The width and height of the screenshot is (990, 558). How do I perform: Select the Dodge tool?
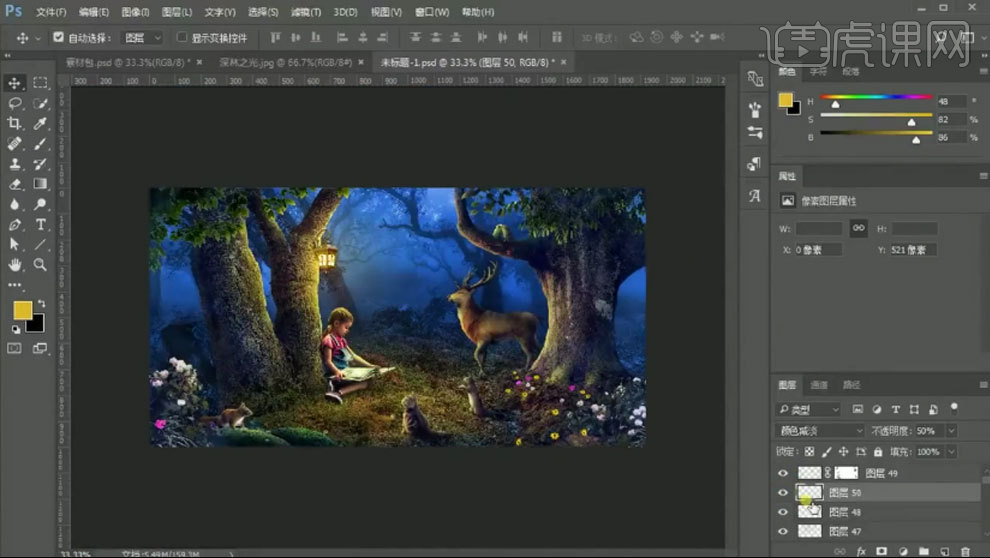40,204
